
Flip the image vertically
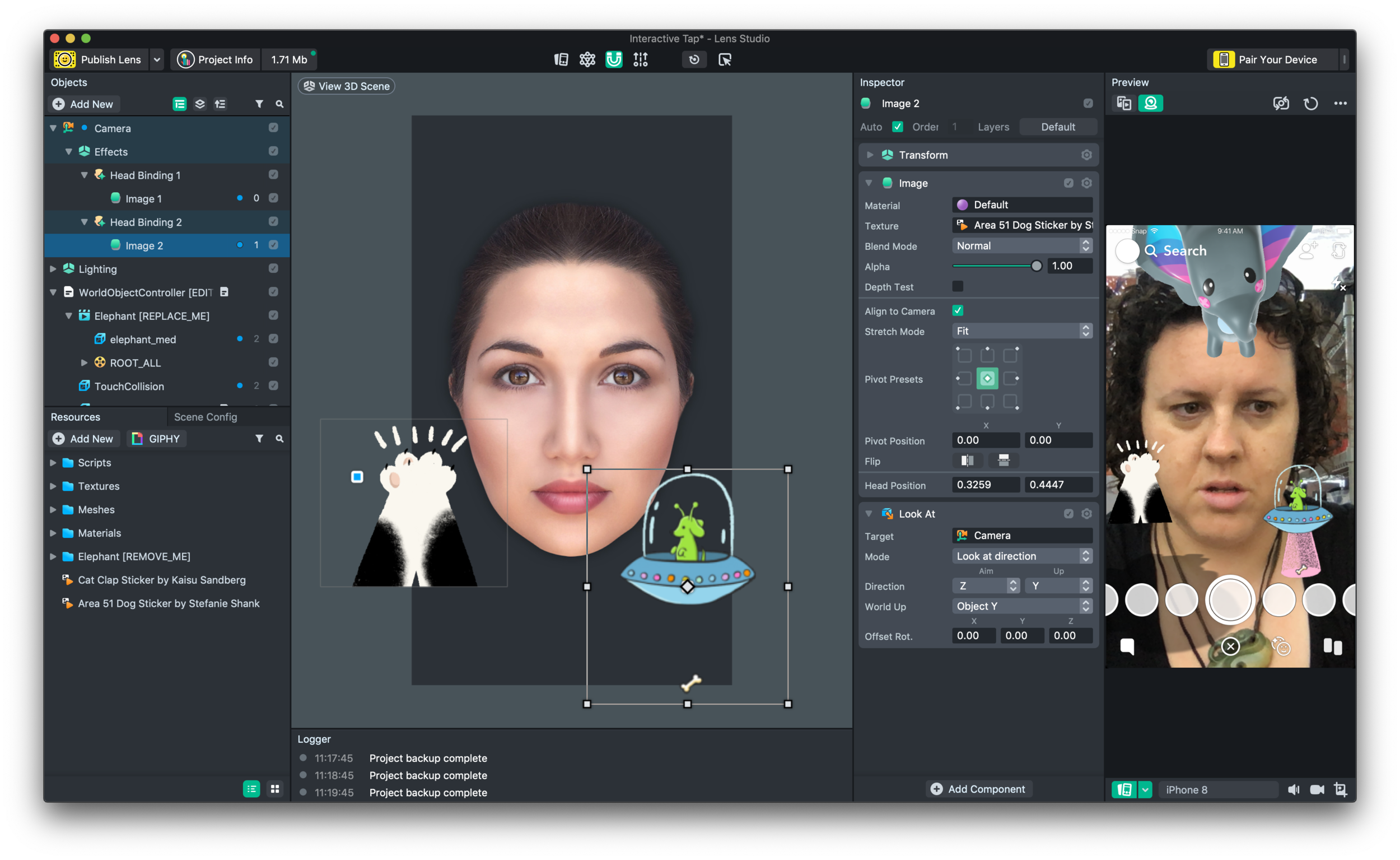coord(1004,461)
